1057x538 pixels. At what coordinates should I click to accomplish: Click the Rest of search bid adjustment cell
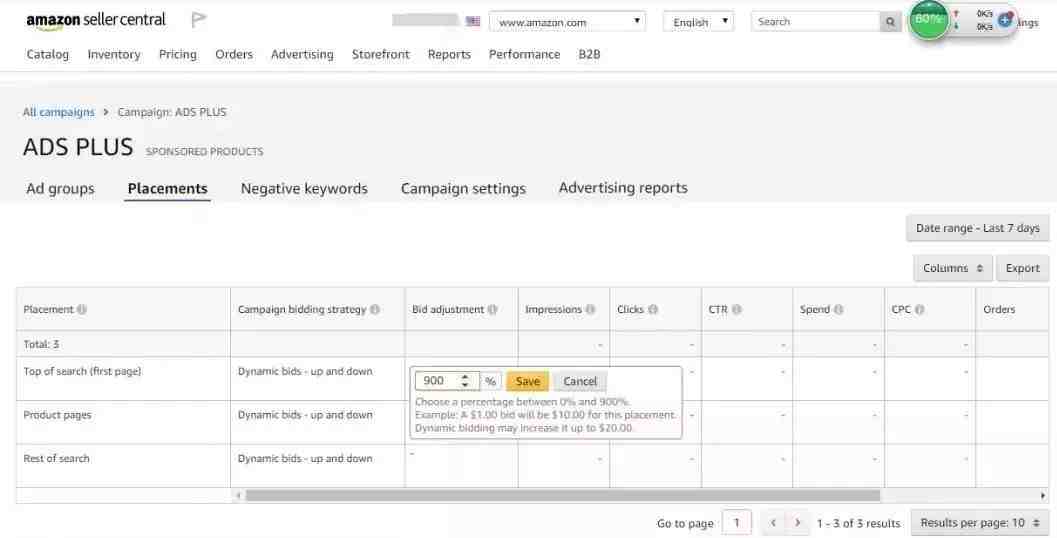point(462,466)
